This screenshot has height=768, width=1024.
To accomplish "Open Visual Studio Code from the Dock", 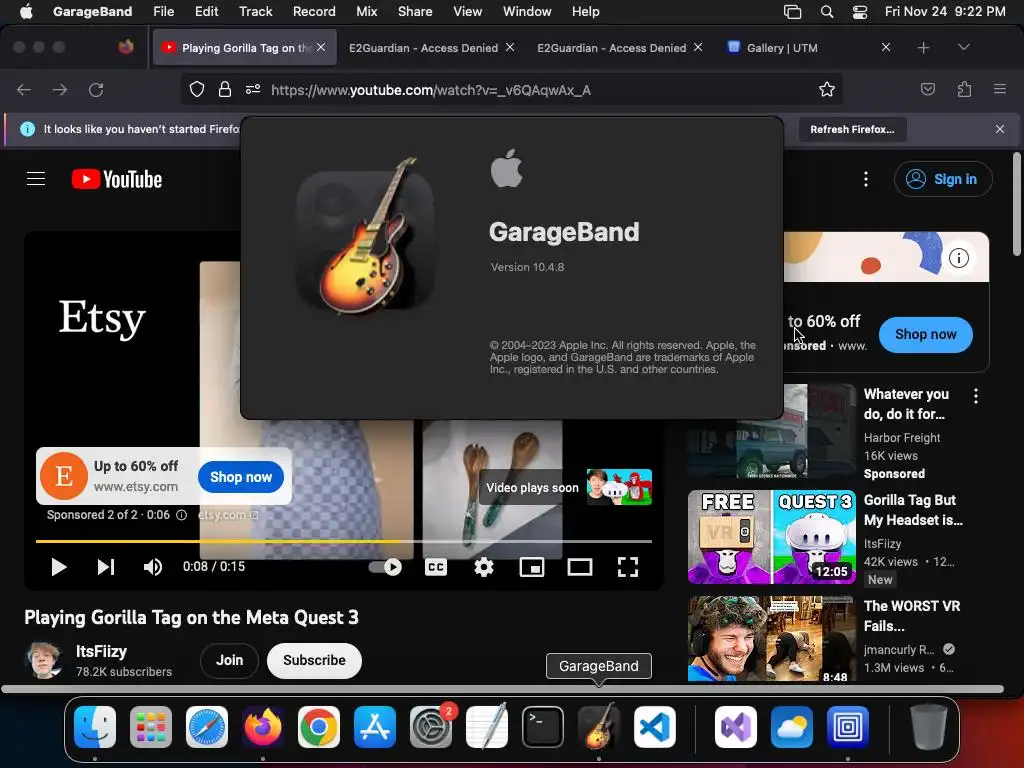I will click(654, 727).
